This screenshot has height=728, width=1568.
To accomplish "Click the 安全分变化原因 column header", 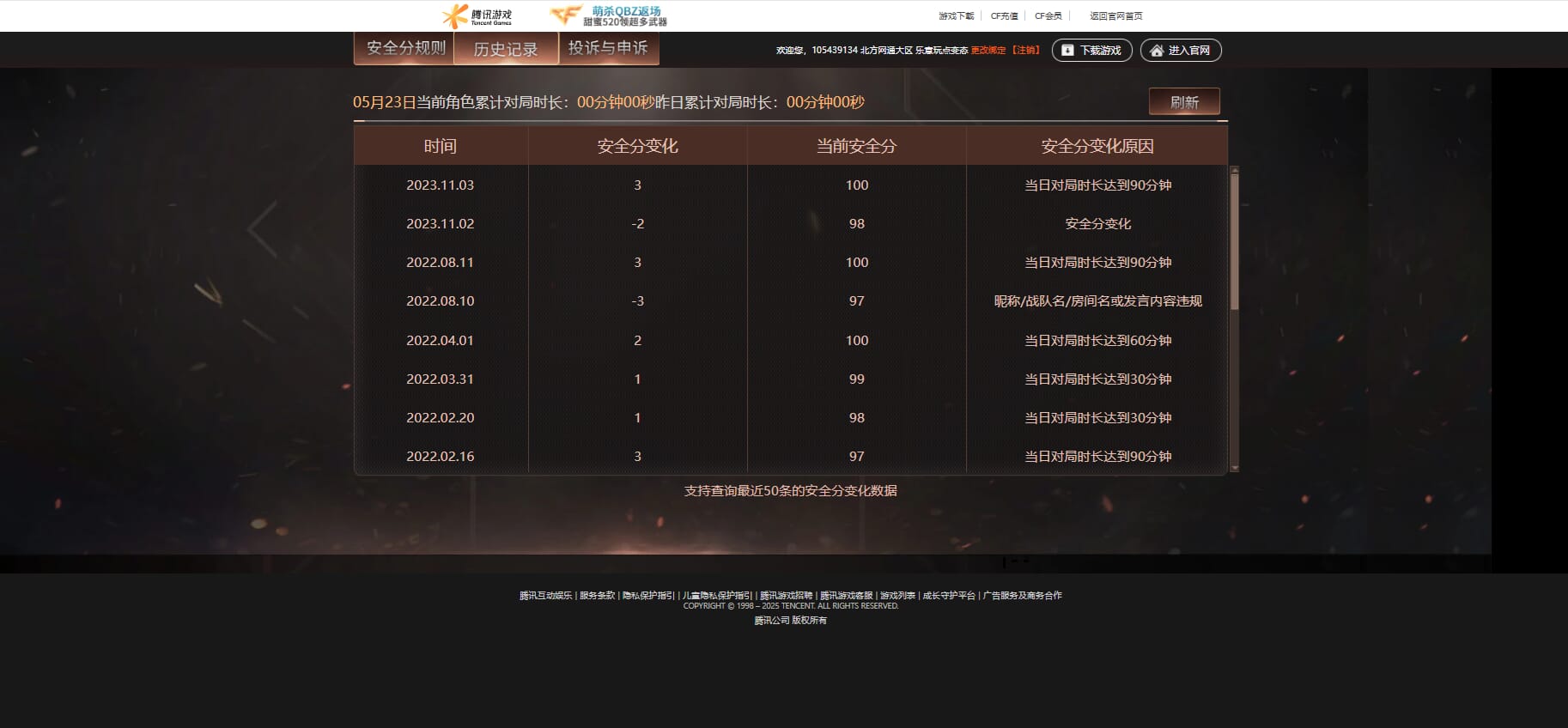I will coord(1097,146).
